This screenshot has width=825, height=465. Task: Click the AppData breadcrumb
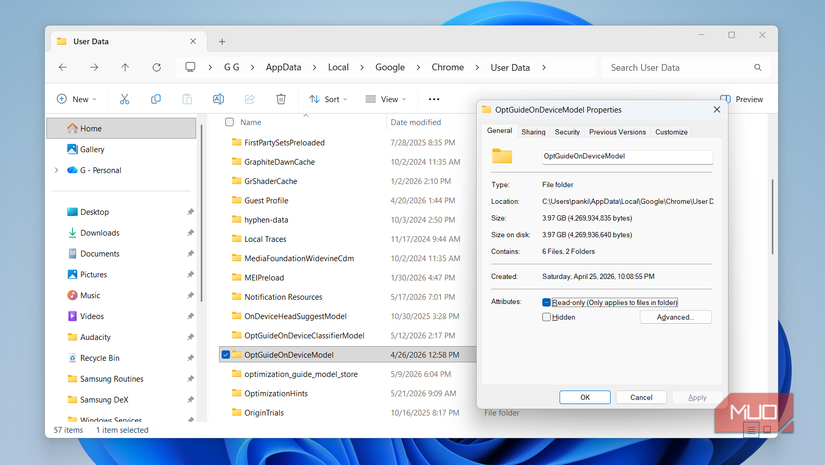(283, 67)
